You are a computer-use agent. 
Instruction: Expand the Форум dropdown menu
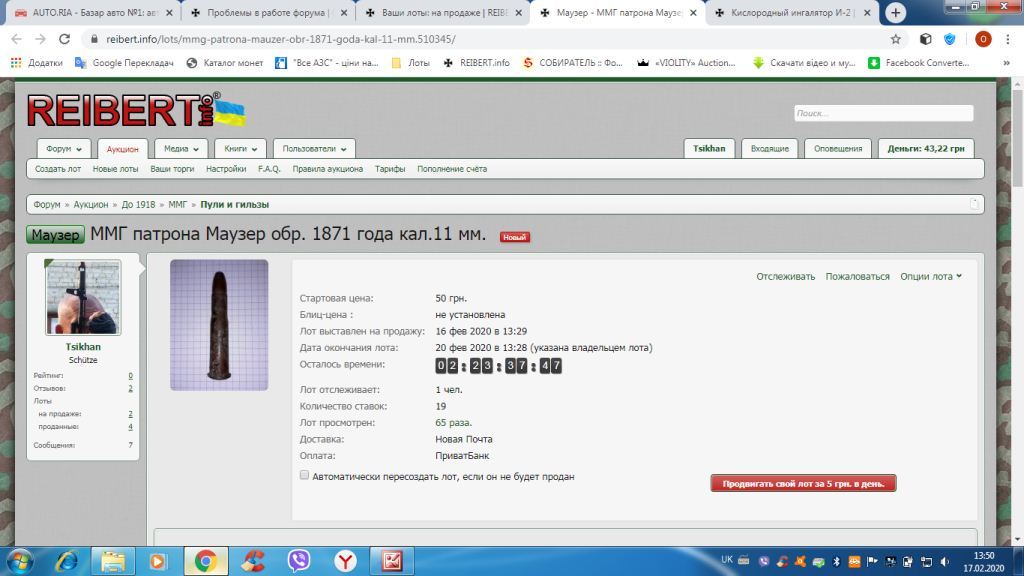click(x=64, y=149)
